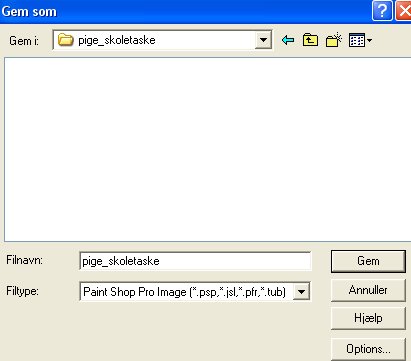Open the View menu icon
411x361 pixels.
pos(357,40)
